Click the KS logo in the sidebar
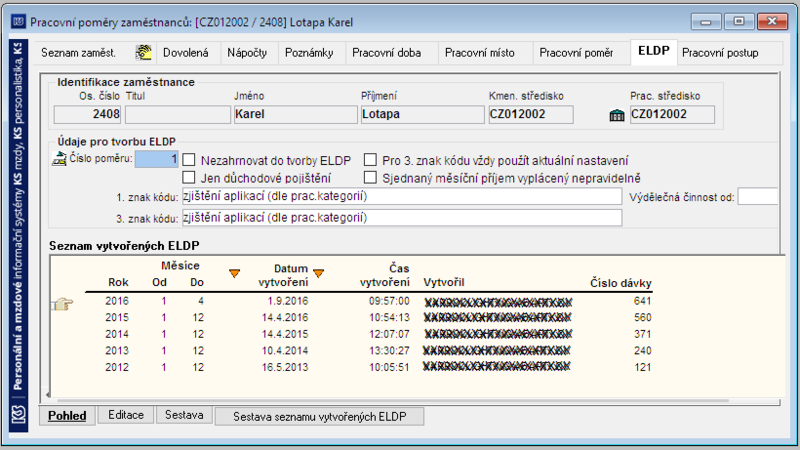Viewport: 800px width, 450px height. (18, 413)
